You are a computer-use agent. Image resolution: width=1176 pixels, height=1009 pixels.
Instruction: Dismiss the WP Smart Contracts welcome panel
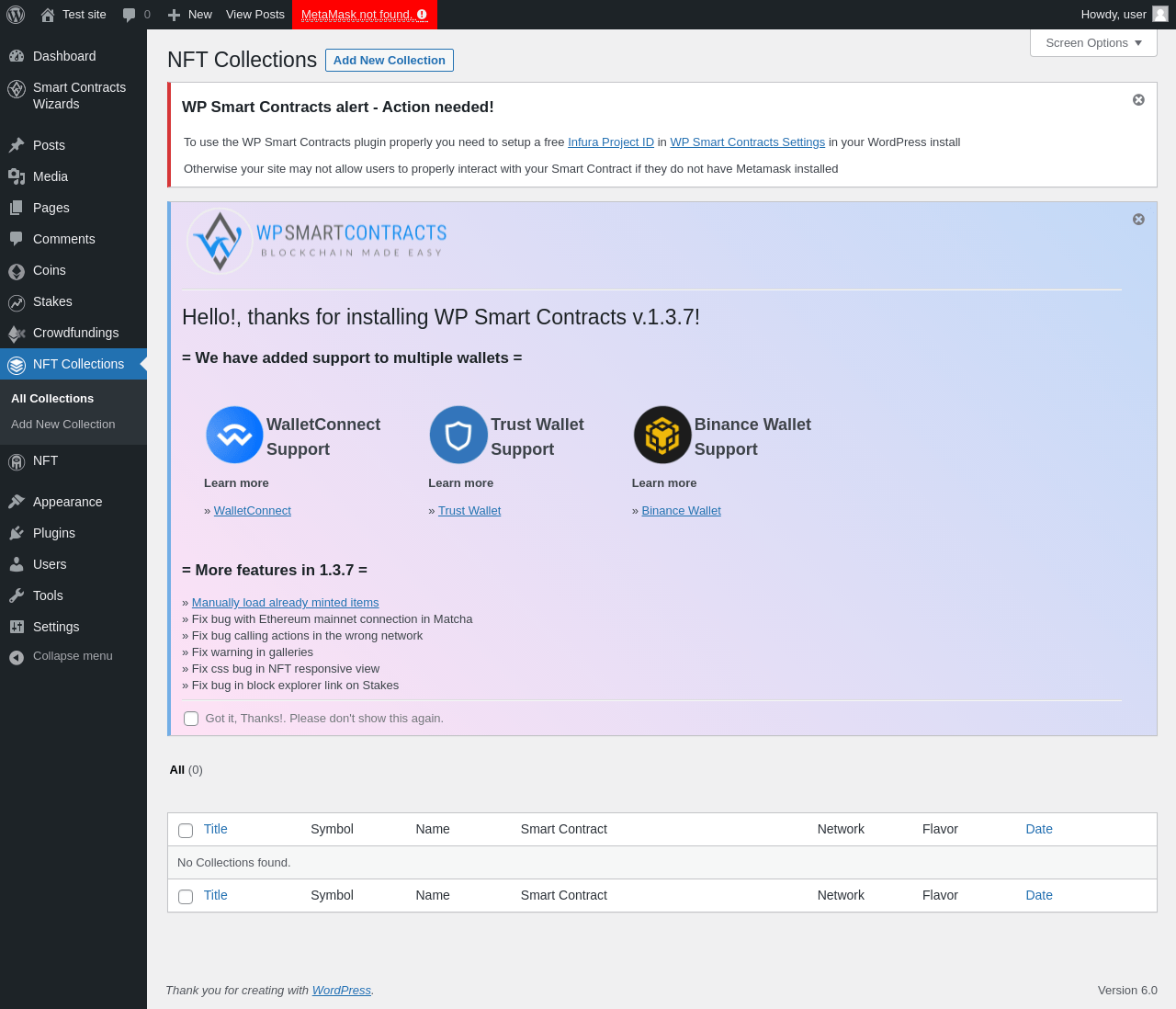pyautogui.click(x=1138, y=219)
